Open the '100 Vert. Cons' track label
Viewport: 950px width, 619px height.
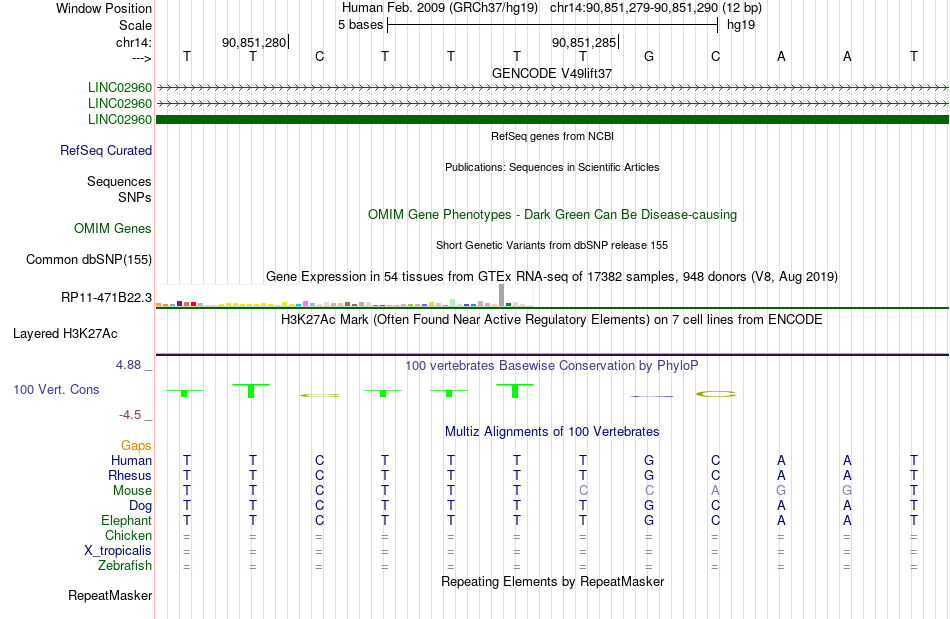(56, 389)
